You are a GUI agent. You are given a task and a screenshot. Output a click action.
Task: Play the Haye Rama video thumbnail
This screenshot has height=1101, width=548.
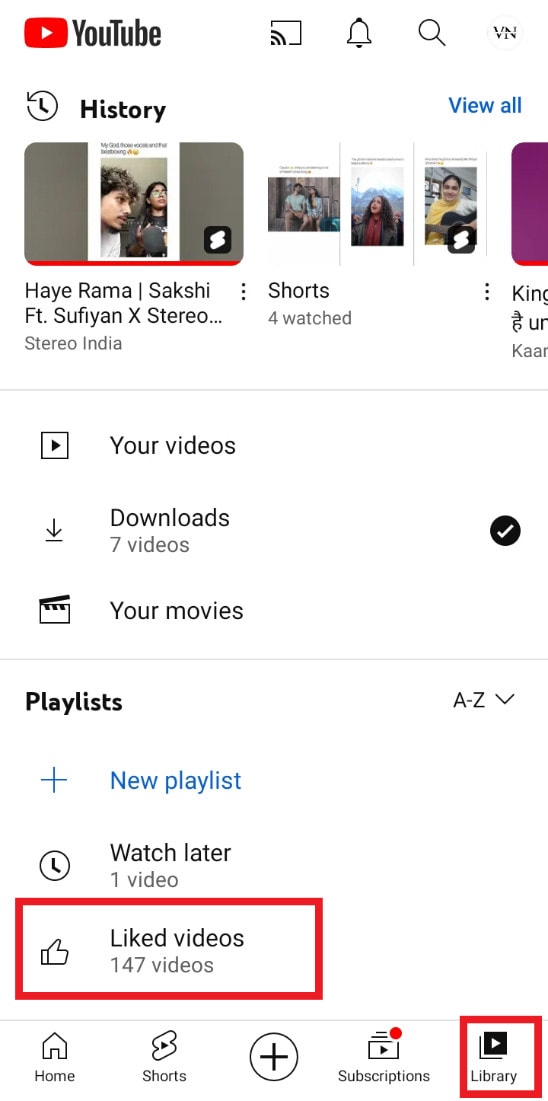(x=134, y=204)
